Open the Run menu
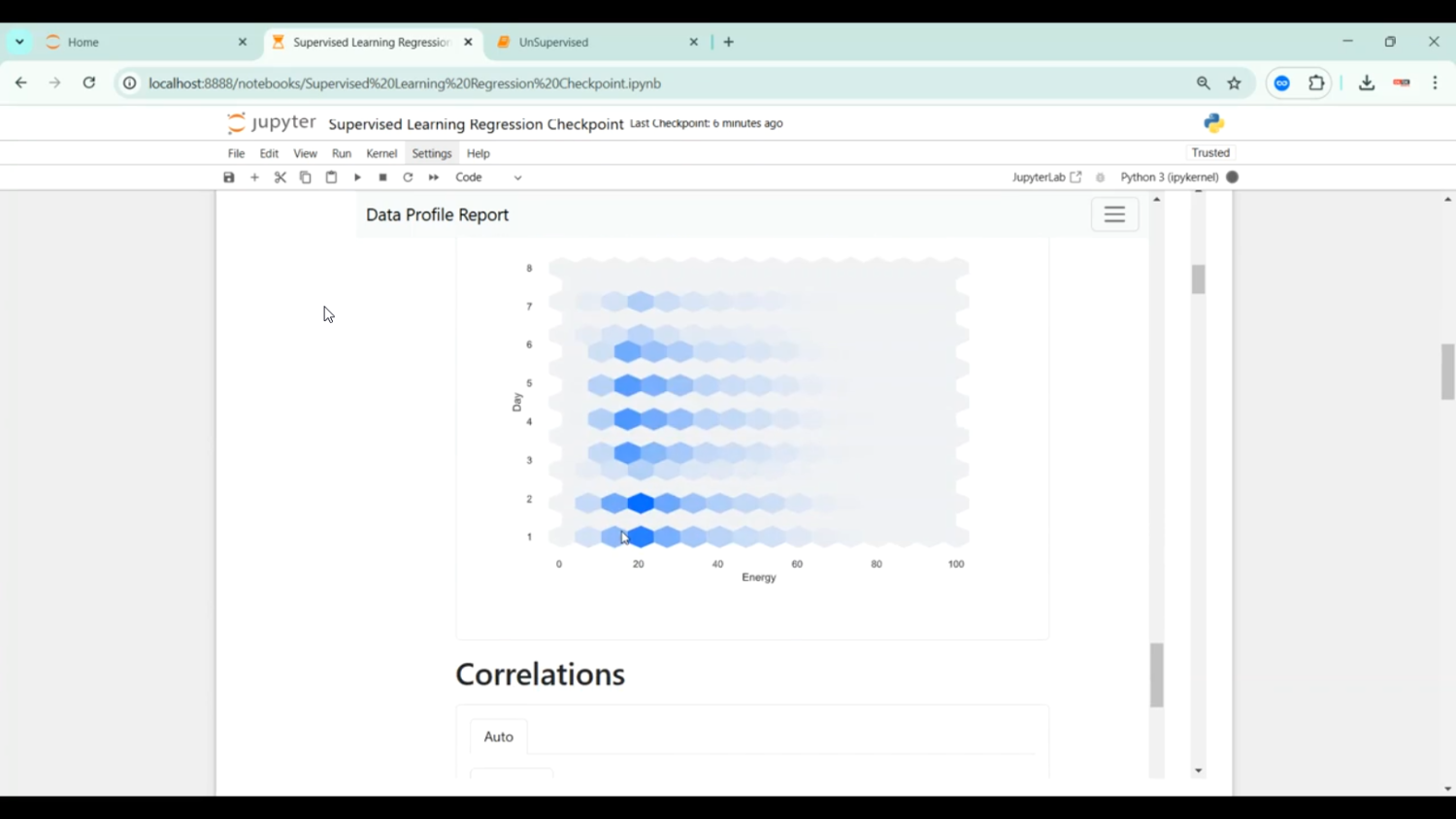This screenshot has height=819, width=1456. point(342,153)
